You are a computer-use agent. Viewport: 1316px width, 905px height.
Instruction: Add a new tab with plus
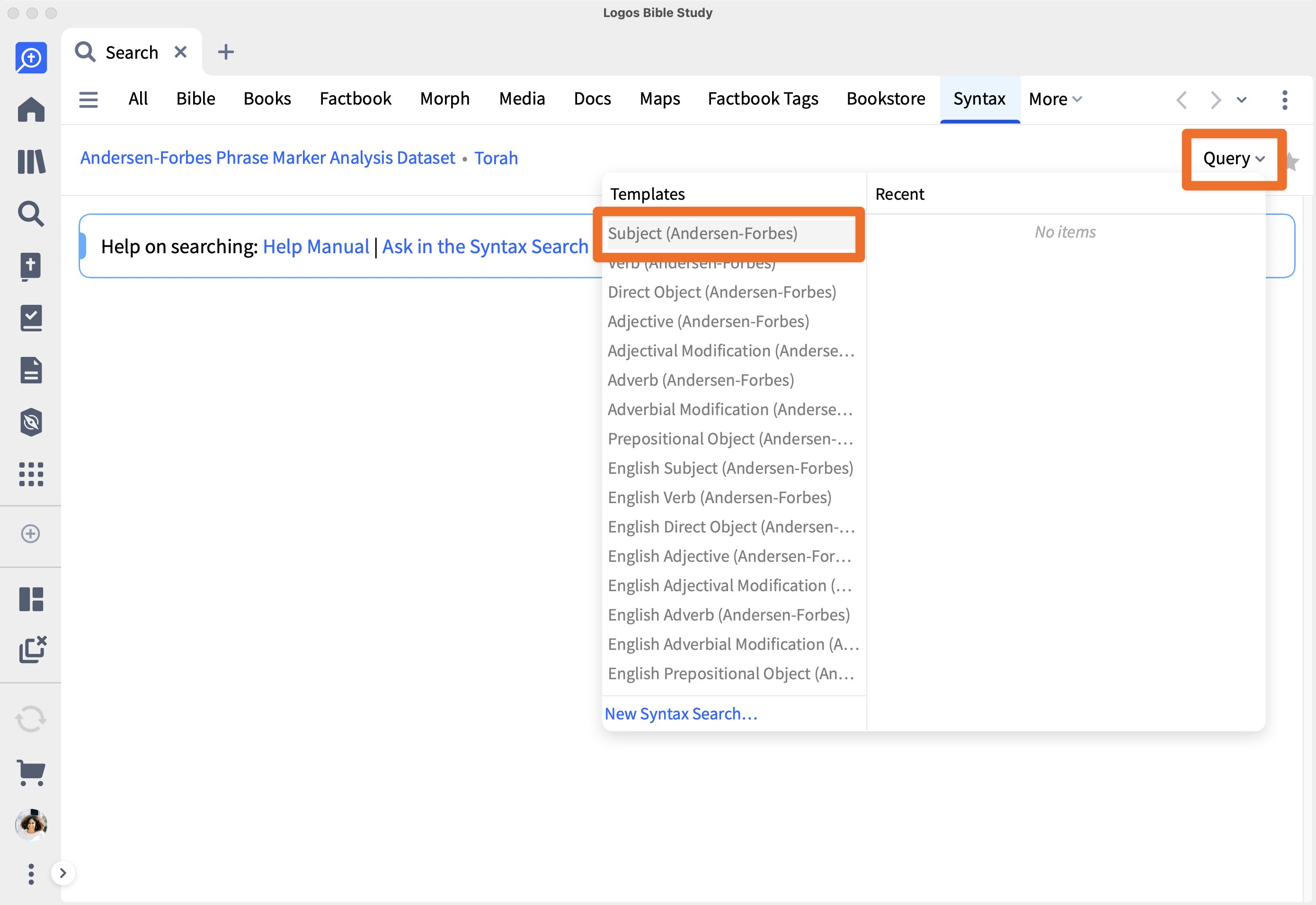click(x=226, y=52)
